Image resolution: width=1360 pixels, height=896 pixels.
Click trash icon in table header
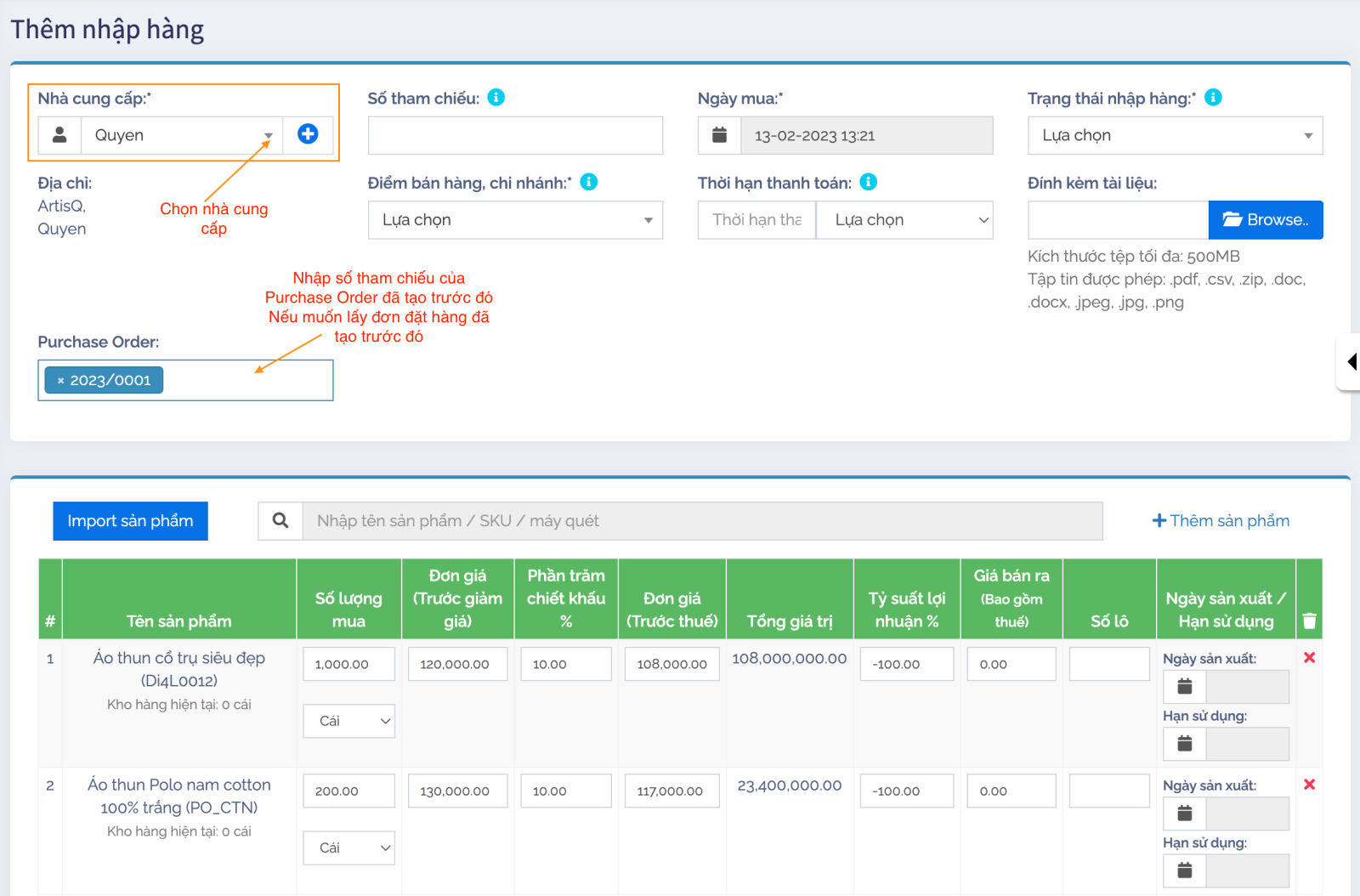pyautogui.click(x=1309, y=621)
